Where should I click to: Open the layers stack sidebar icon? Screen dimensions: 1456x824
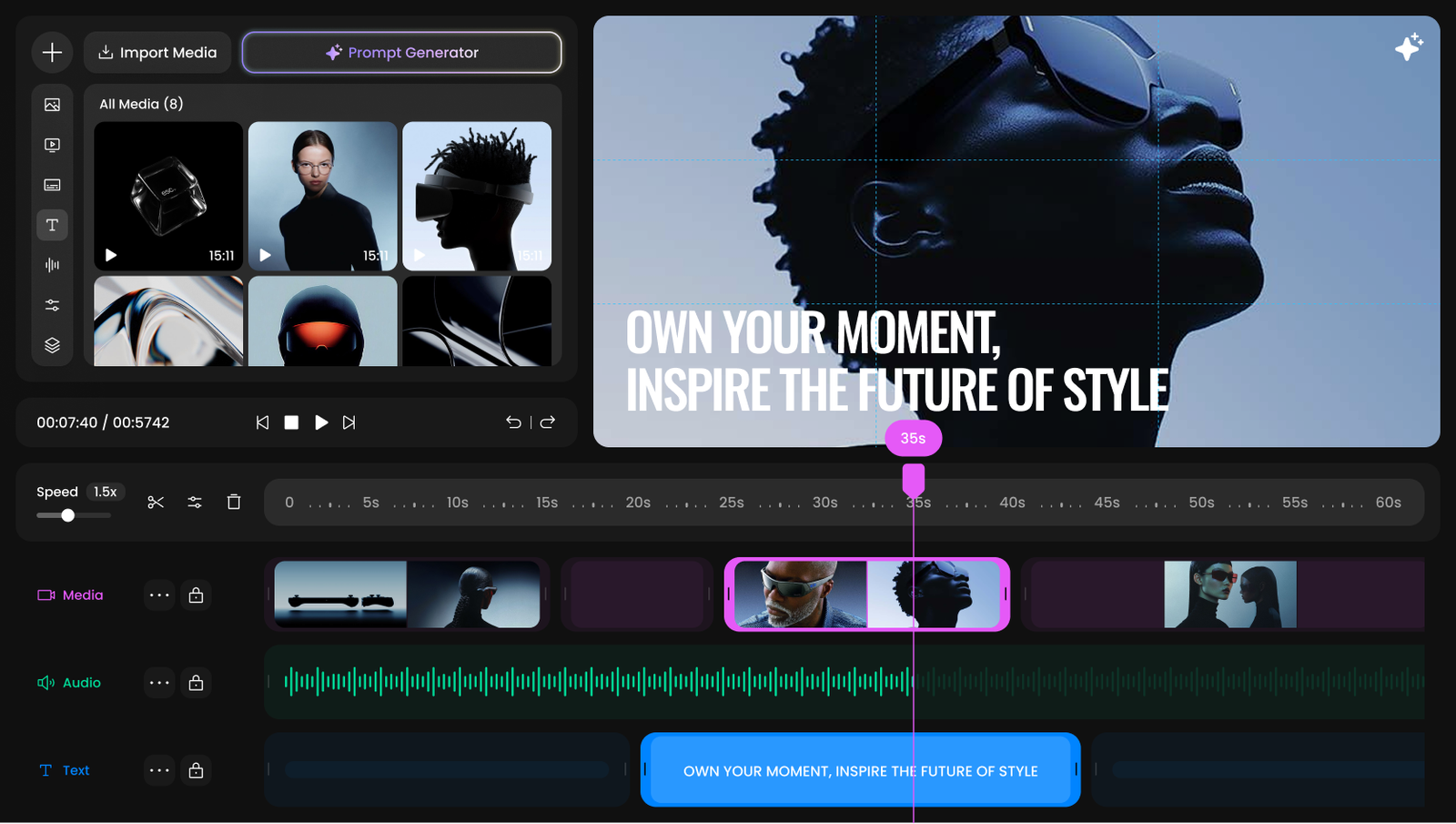(x=52, y=345)
